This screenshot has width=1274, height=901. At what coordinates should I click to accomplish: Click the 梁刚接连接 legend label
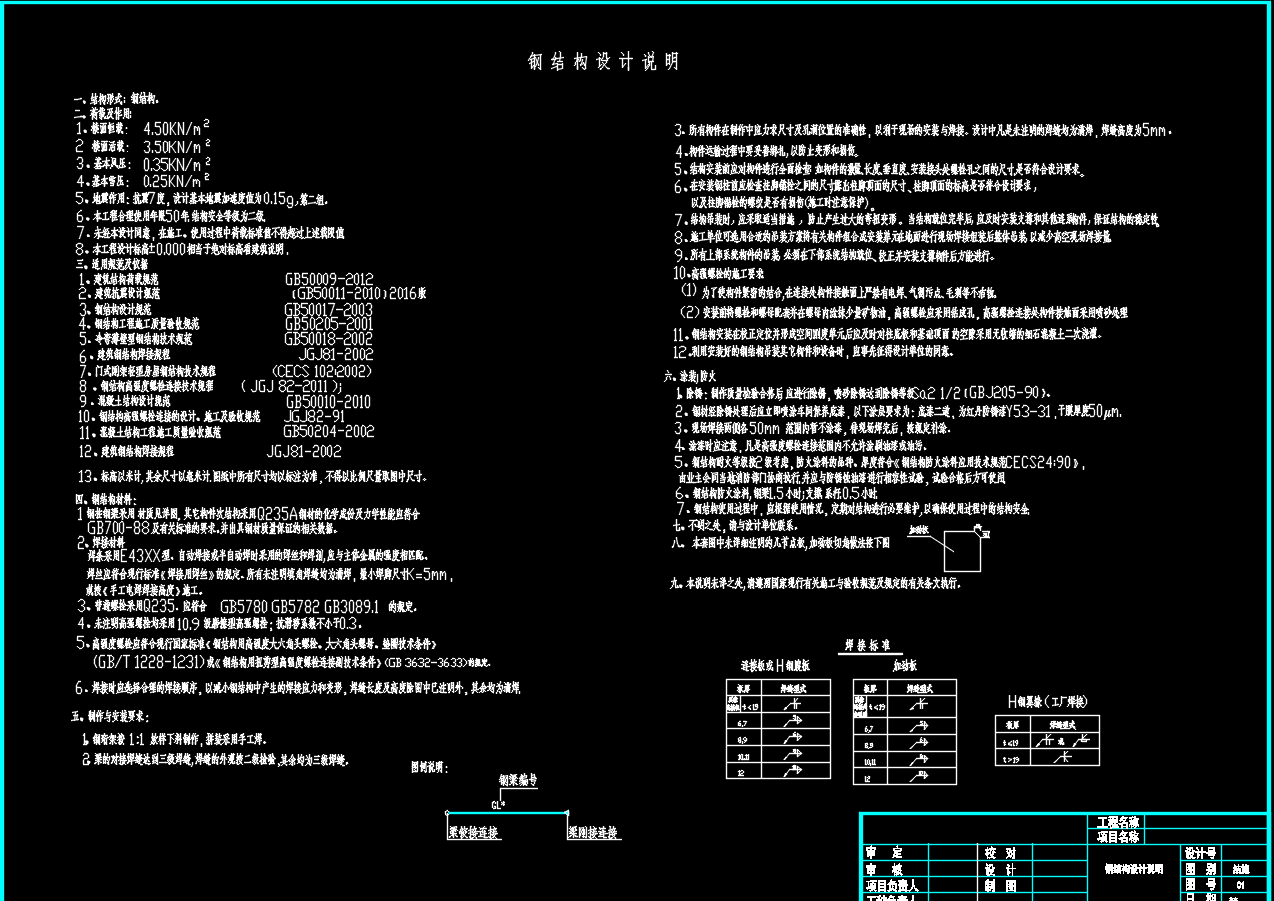(x=593, y=833)
